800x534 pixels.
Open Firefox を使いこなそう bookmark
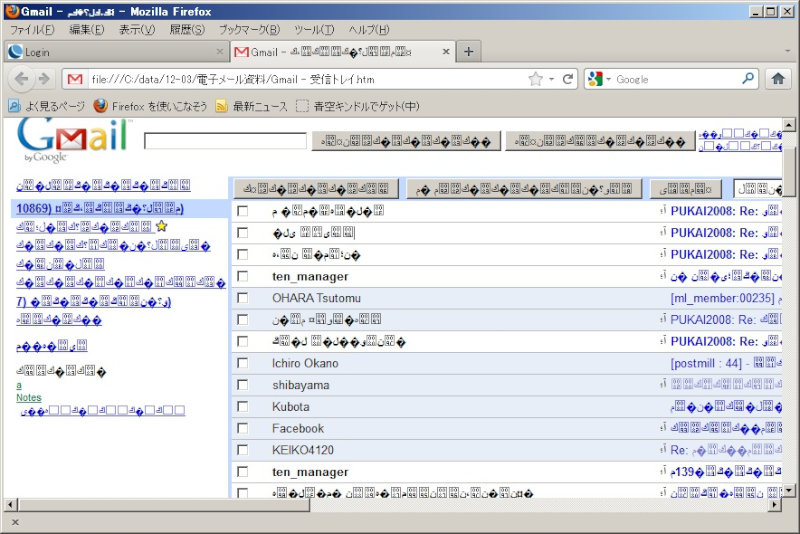[151, 106]
